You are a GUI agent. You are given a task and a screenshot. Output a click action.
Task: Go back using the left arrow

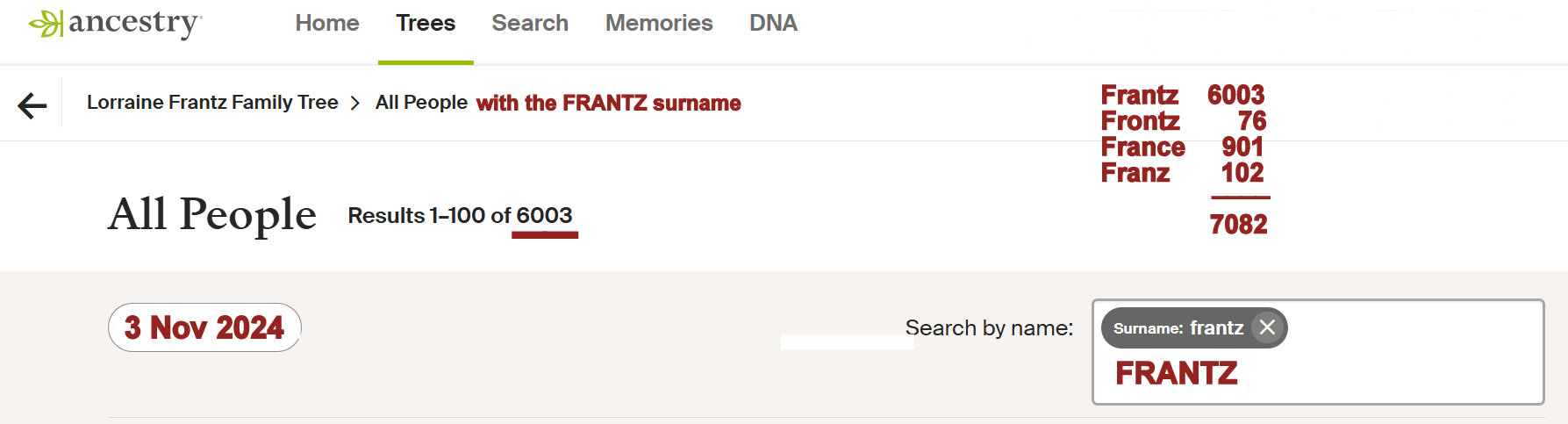tap(32, 106)
